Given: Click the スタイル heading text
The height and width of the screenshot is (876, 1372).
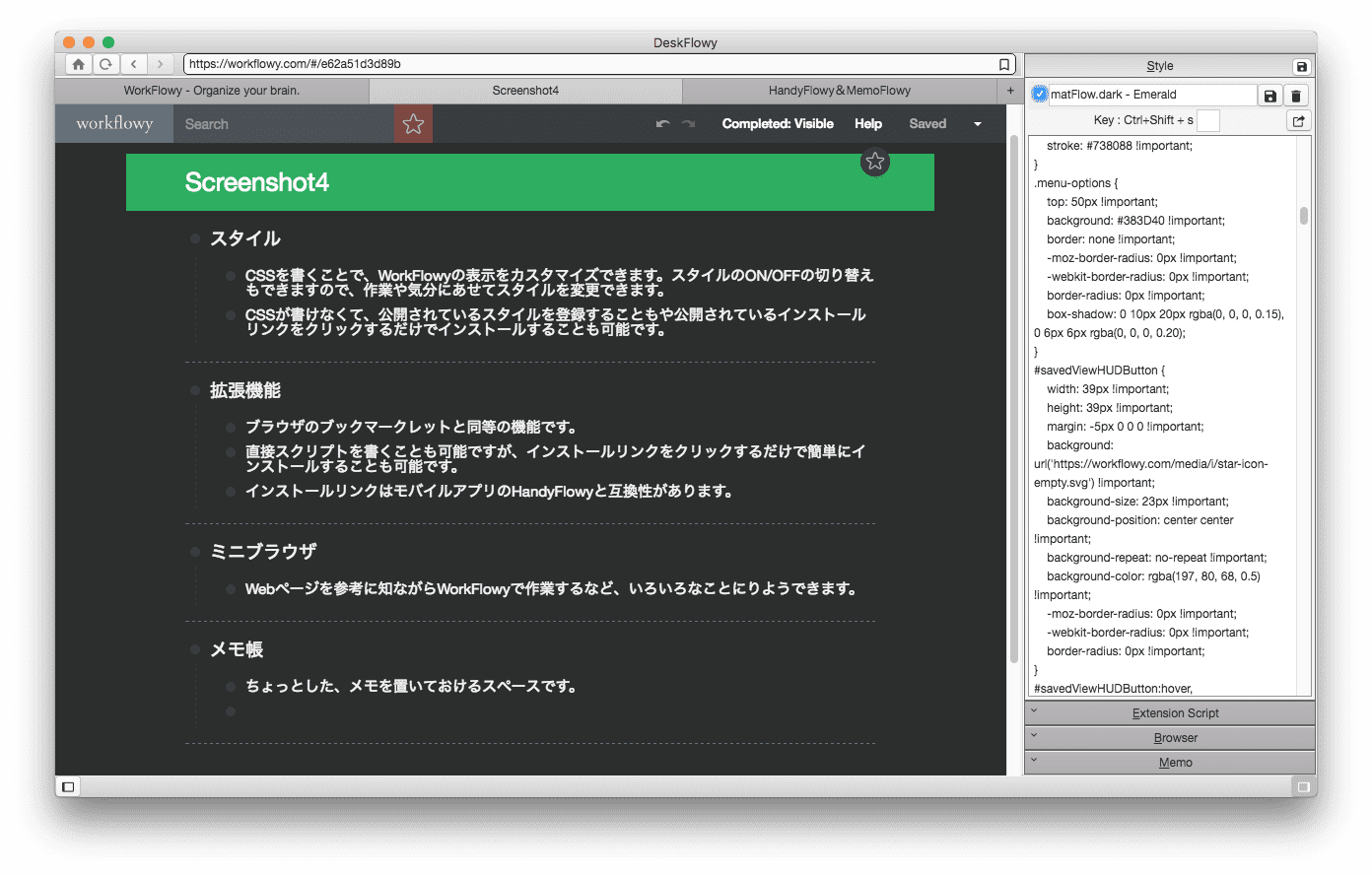Looking at the screenshot, I should click(245, 238).
